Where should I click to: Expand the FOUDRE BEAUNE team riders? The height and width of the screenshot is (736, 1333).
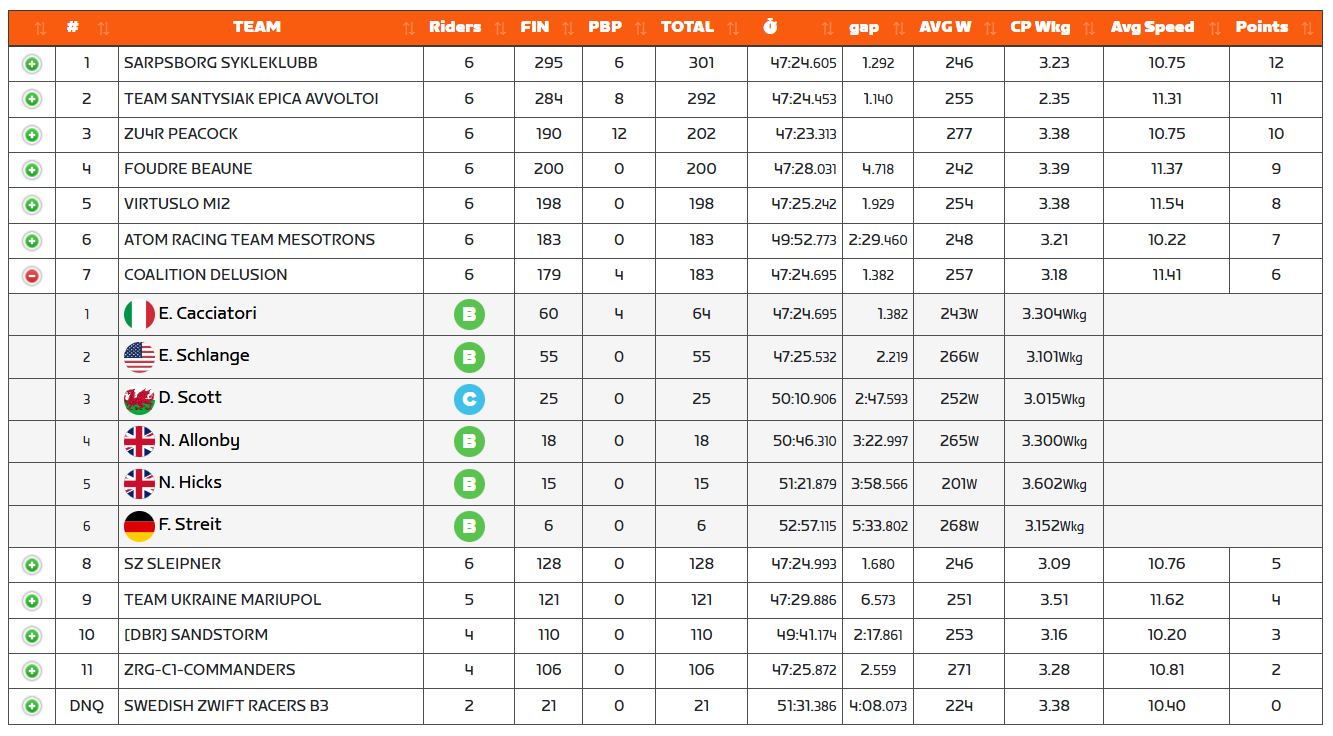pos(32,170)
